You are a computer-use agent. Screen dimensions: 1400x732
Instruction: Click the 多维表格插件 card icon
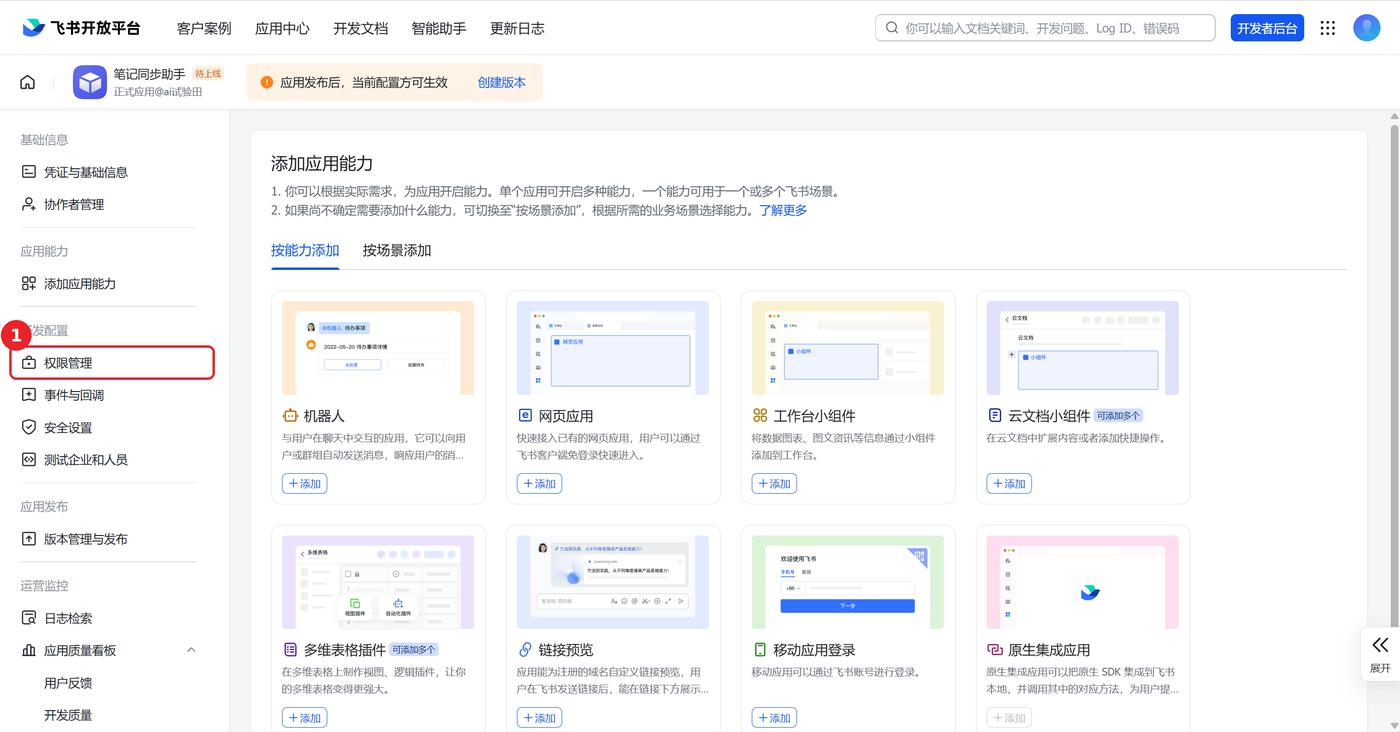point(290,649)
